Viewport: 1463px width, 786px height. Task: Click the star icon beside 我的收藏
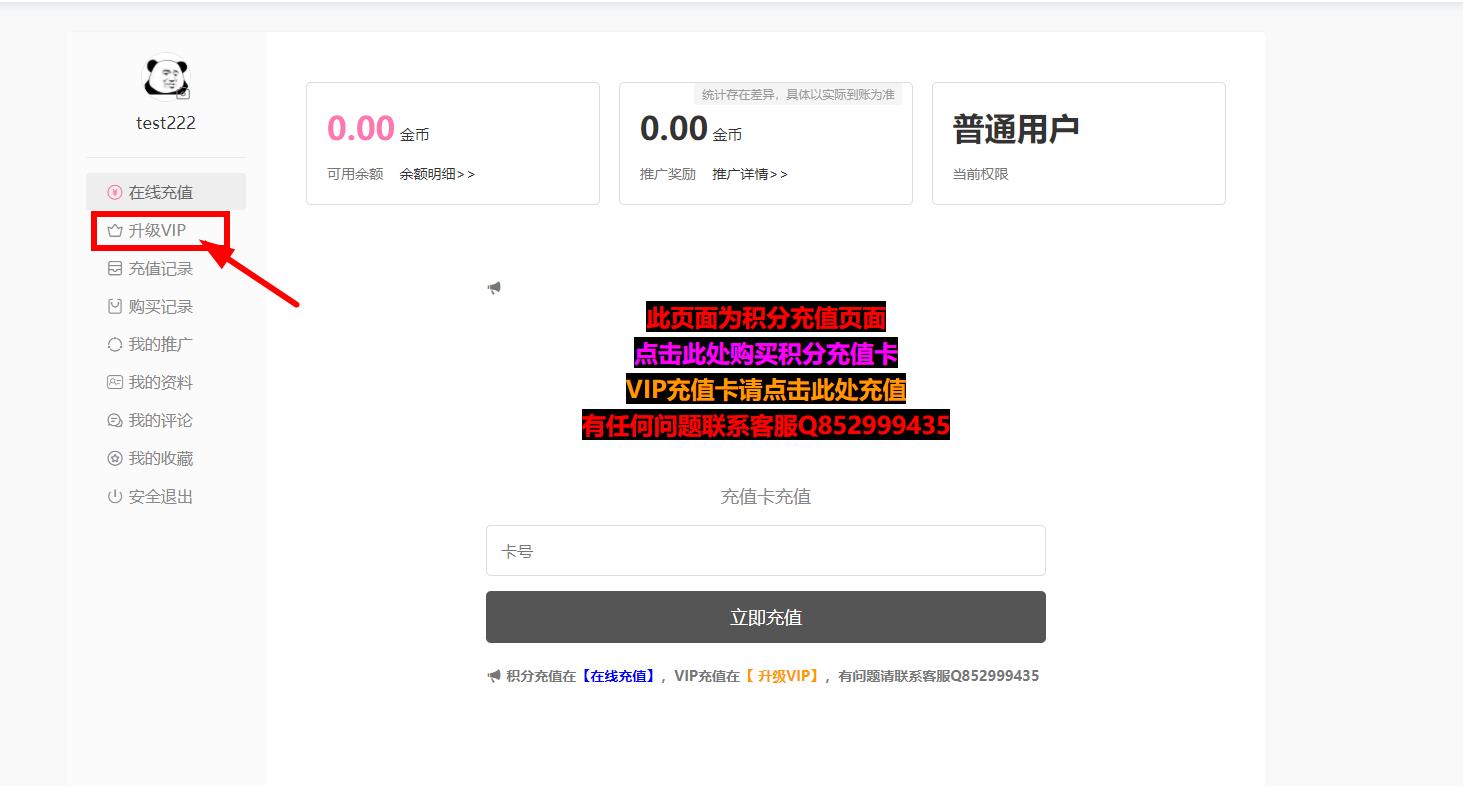115,458
